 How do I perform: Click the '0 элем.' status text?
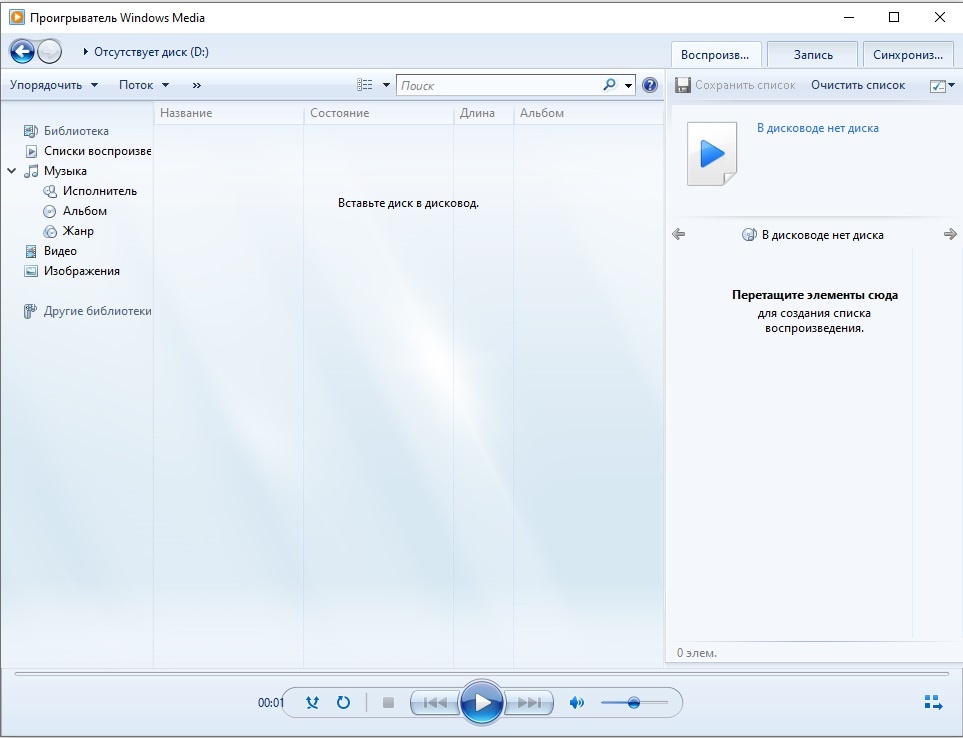click(696, 653)
